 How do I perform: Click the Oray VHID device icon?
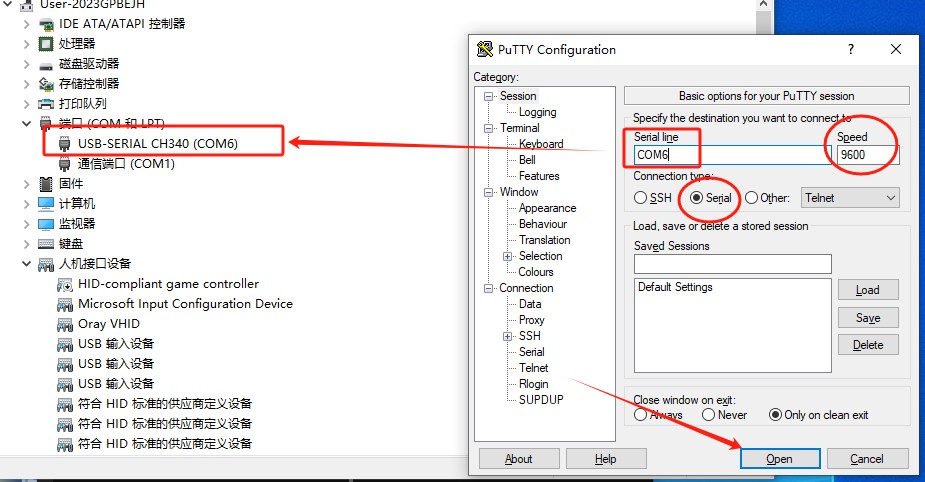[65, 324]
